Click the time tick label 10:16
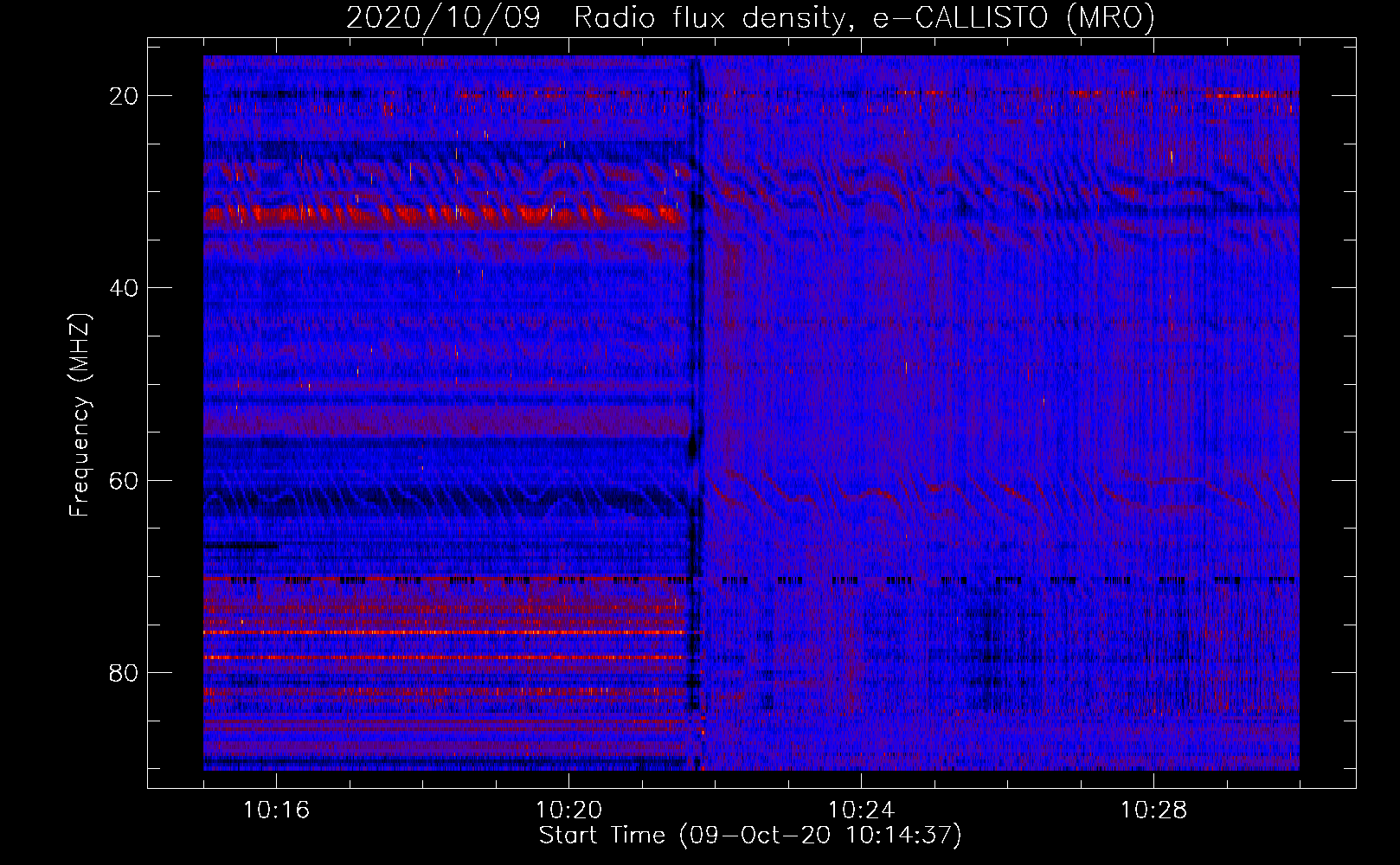Viewport: 1400px width, 865px height. 276,810
